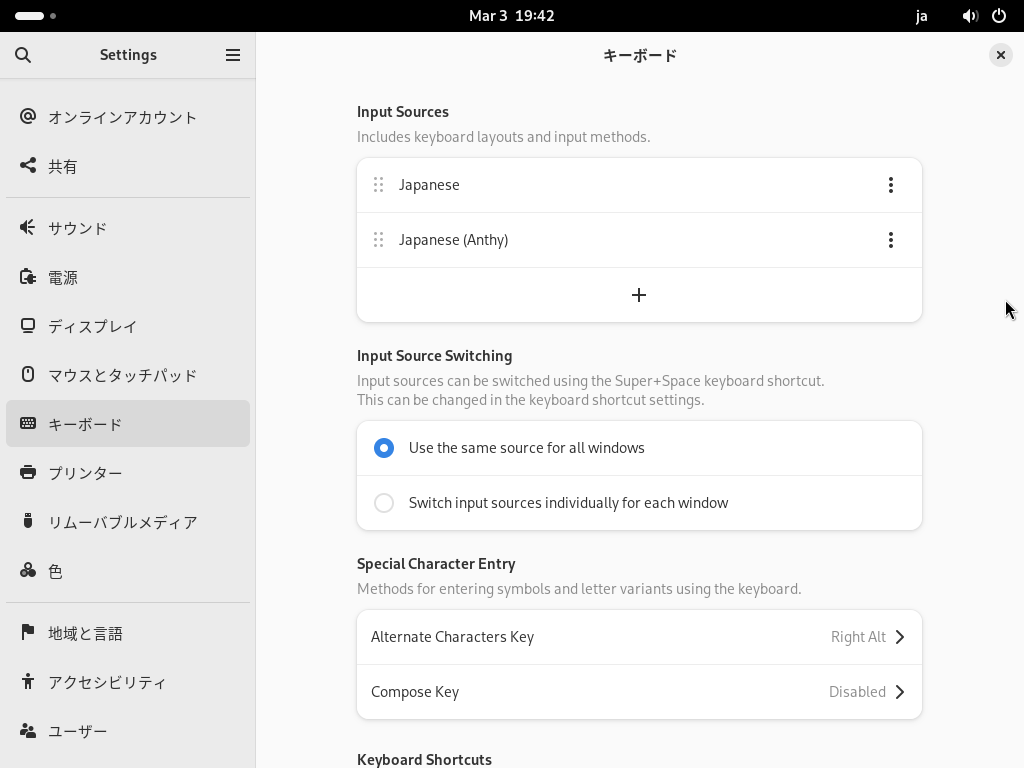Open 共有 sharing panel
Screen dimensions: 1024x768
(128, 166)
